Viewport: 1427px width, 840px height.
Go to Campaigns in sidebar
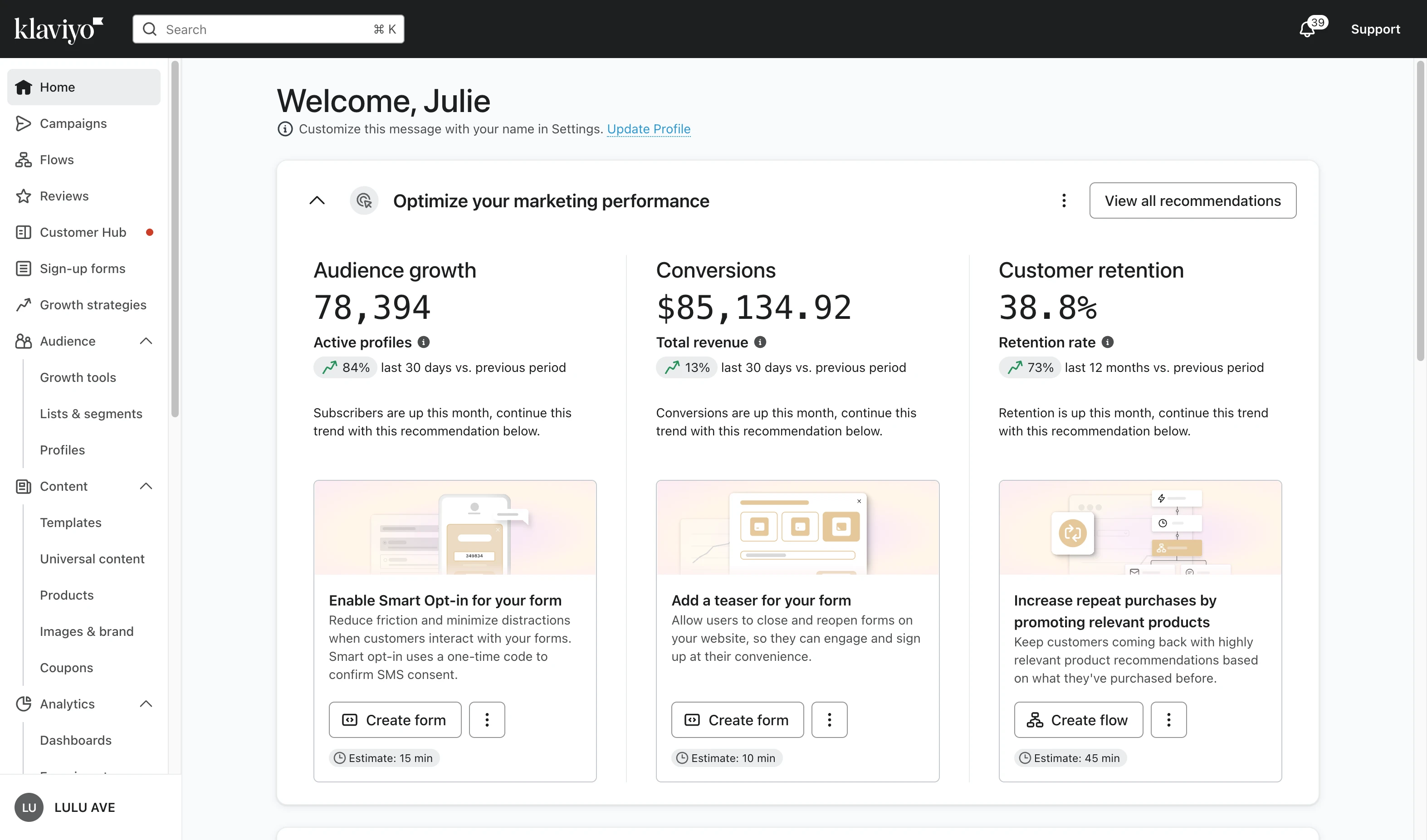pos(84,123)
